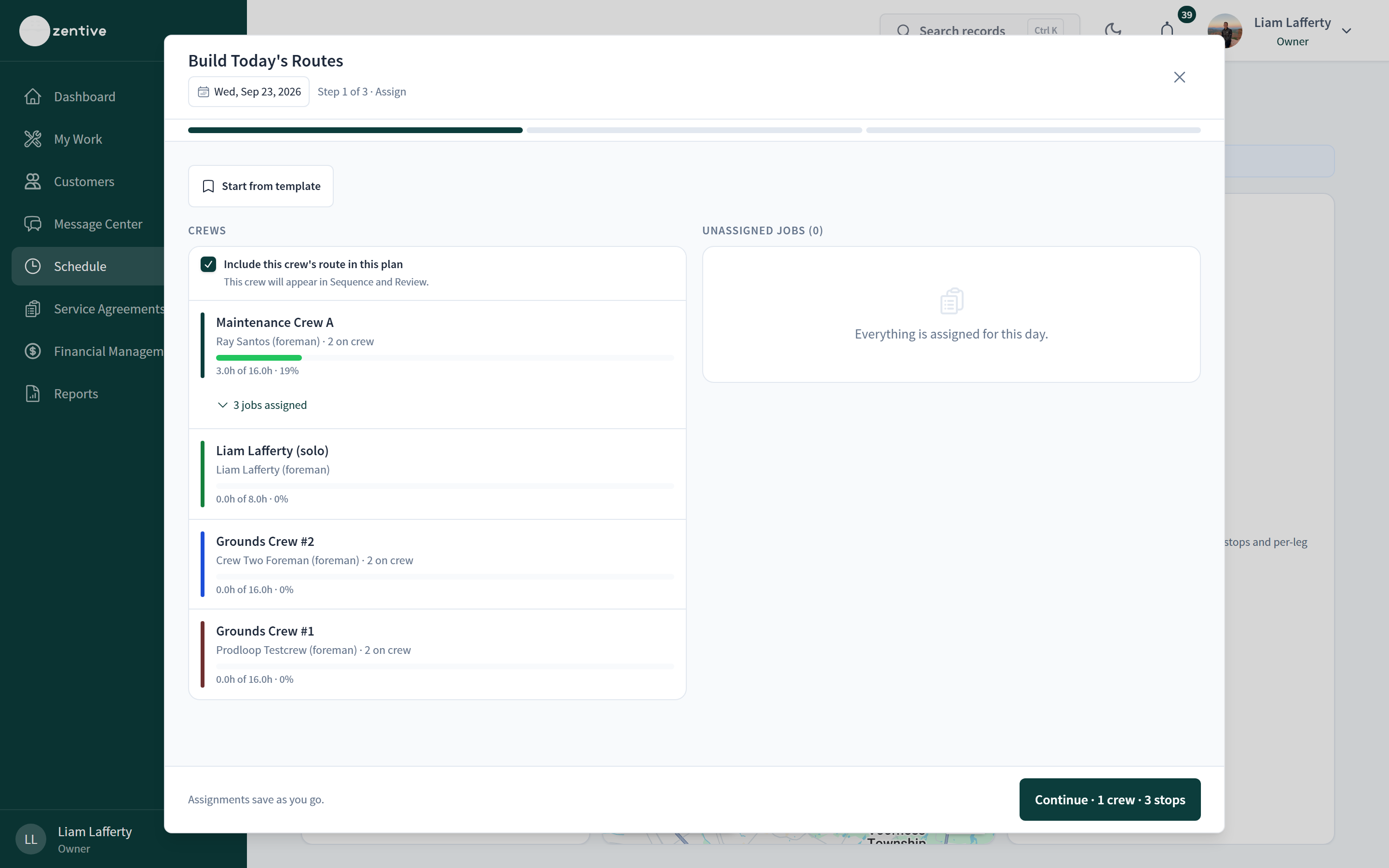This screenshot has height=868, width=1389.
Task: Uncheck Include this crew's route checkbox
Action: coord(208,264)
